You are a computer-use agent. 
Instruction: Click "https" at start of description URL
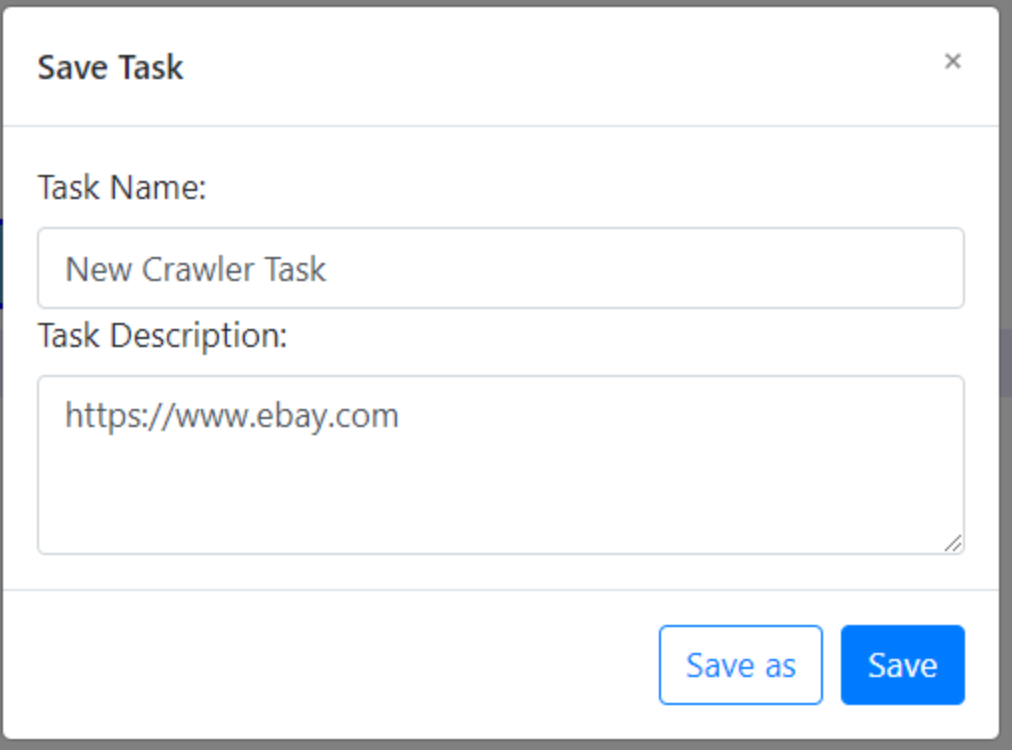coord(103,416)
